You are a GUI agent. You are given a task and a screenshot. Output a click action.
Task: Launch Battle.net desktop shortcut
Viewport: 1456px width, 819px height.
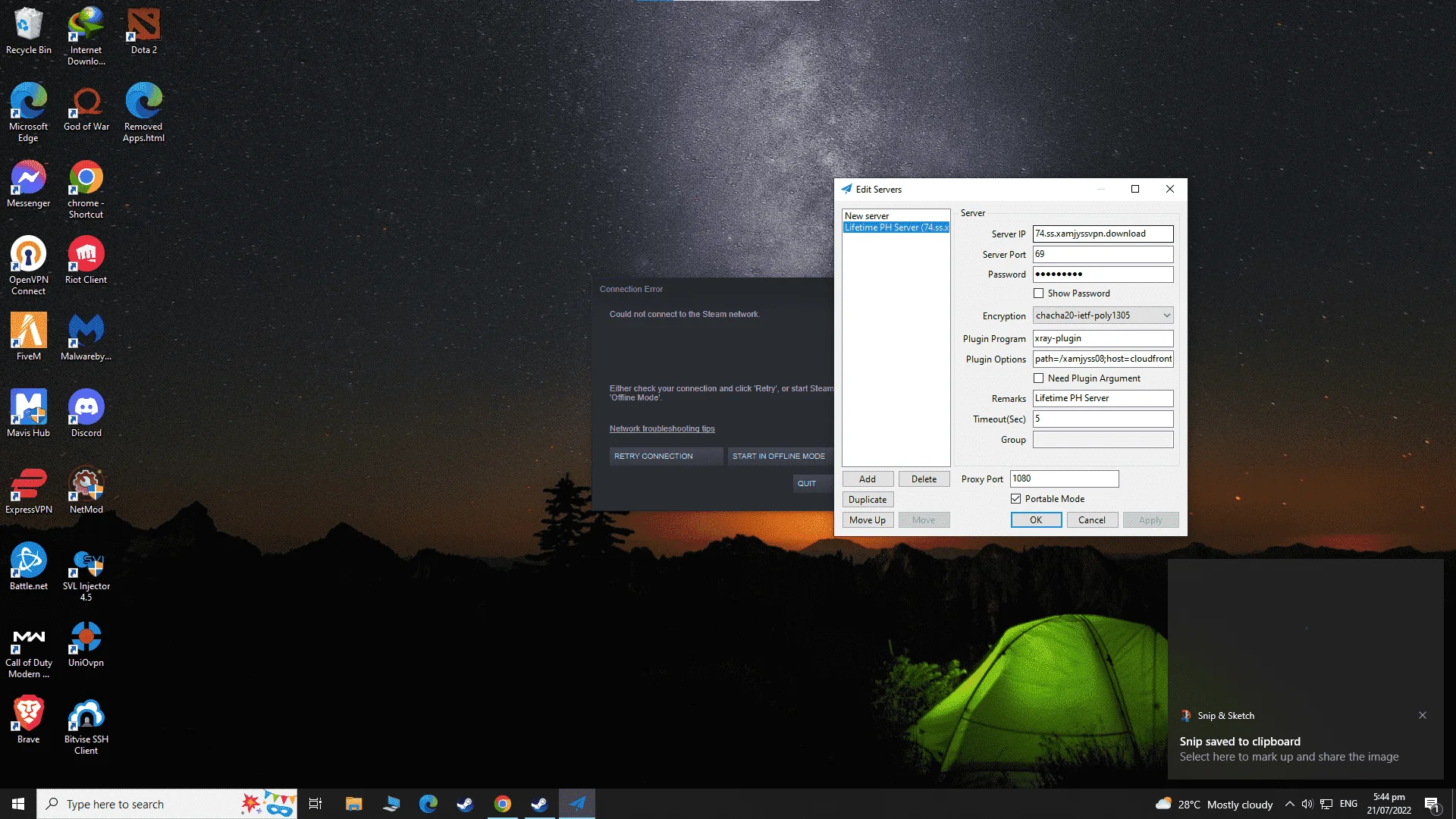29,566
